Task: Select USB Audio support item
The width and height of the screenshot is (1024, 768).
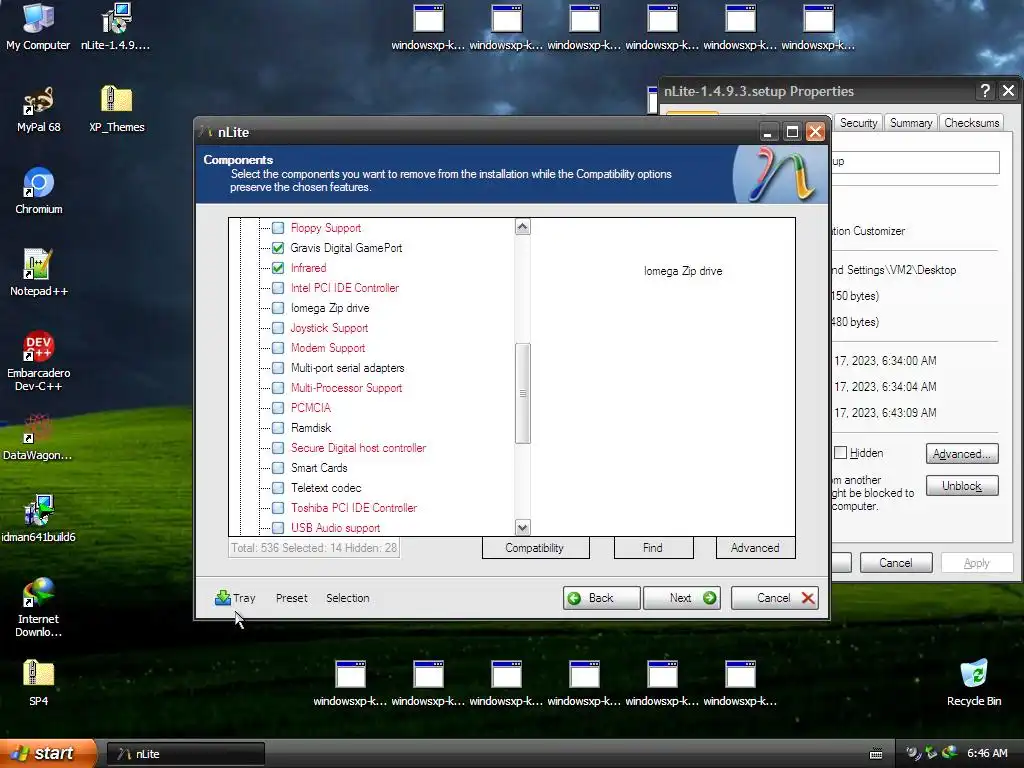Action: [335, 528]
